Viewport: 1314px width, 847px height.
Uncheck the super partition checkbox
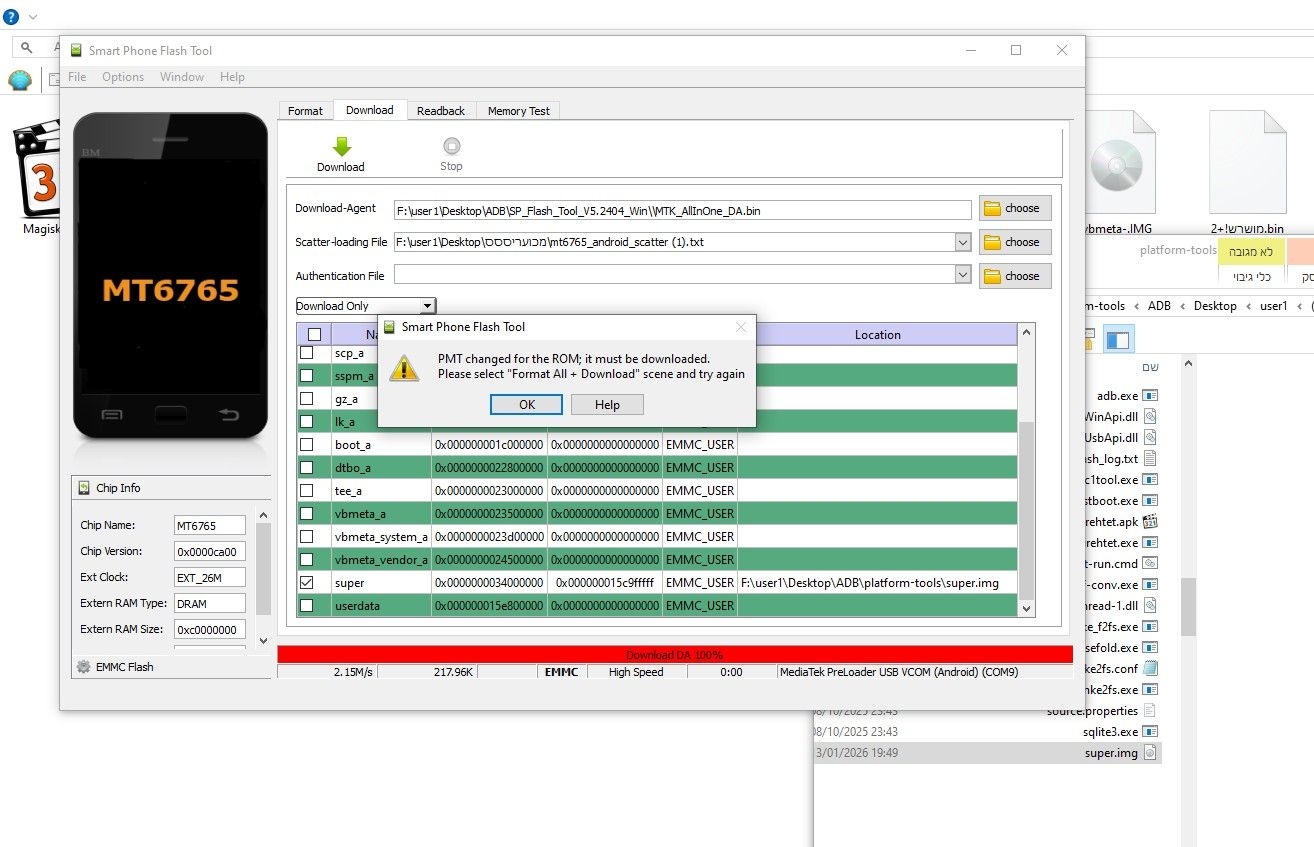click(x=307, y=582)
